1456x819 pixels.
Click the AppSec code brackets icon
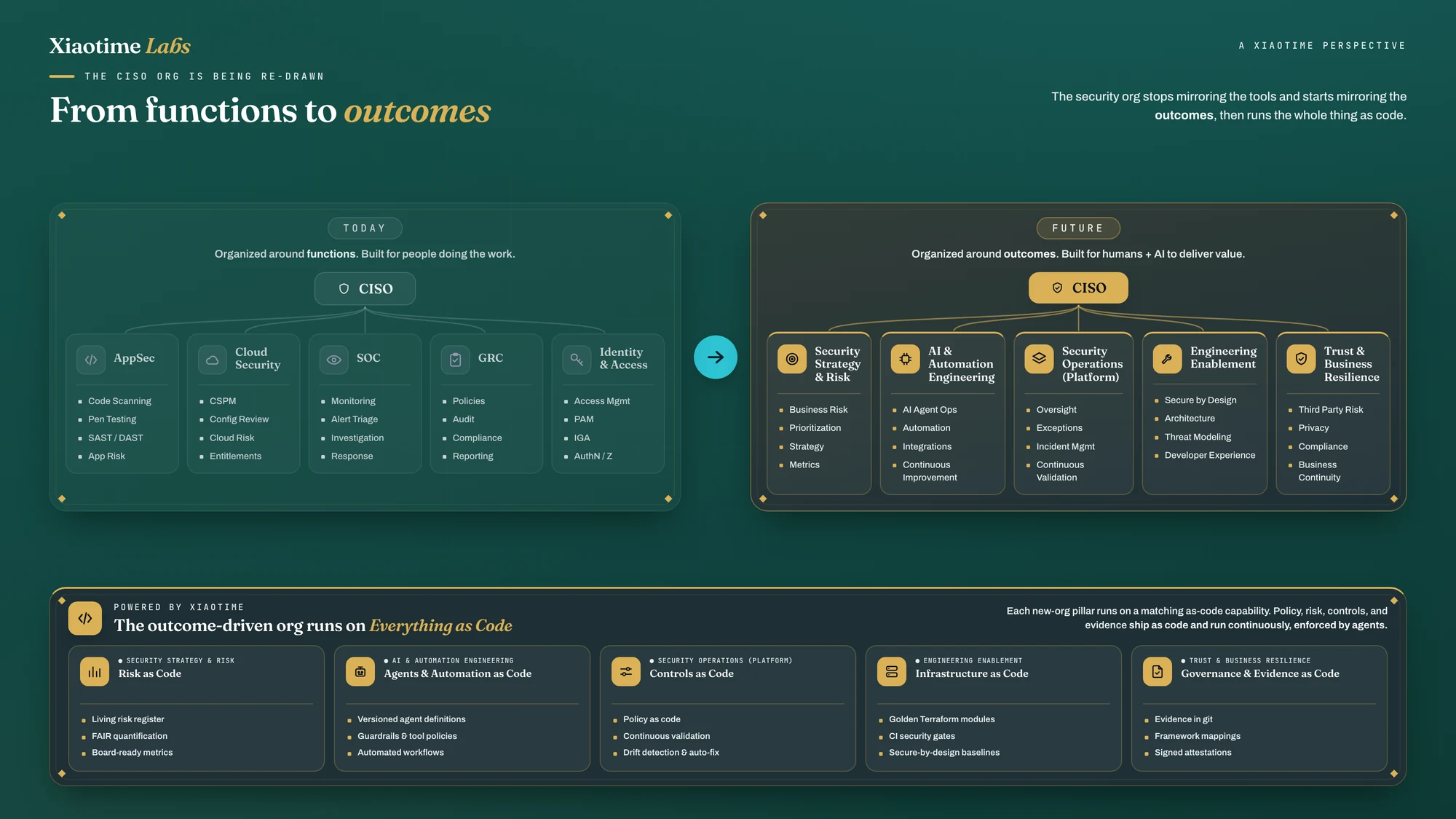91,360
